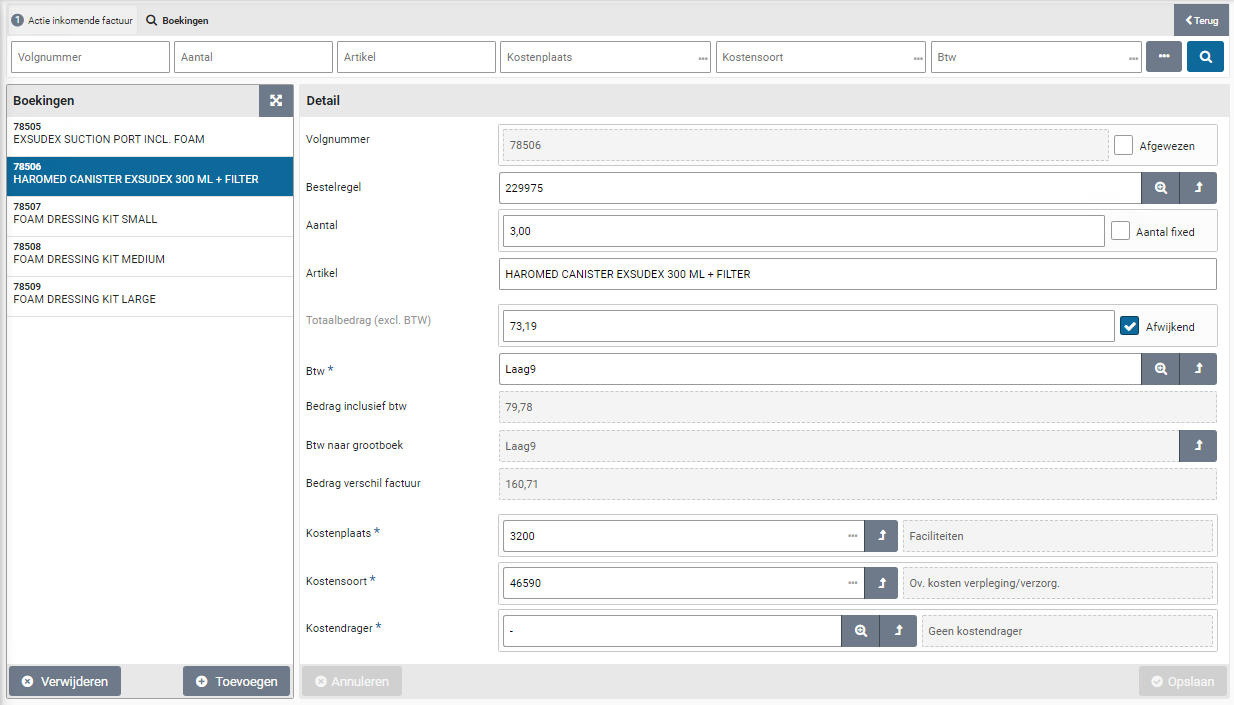Screen dimensions: 1234x705
Task: Open Btw lookup magnifier icon
Action: tap(1160, 369)
